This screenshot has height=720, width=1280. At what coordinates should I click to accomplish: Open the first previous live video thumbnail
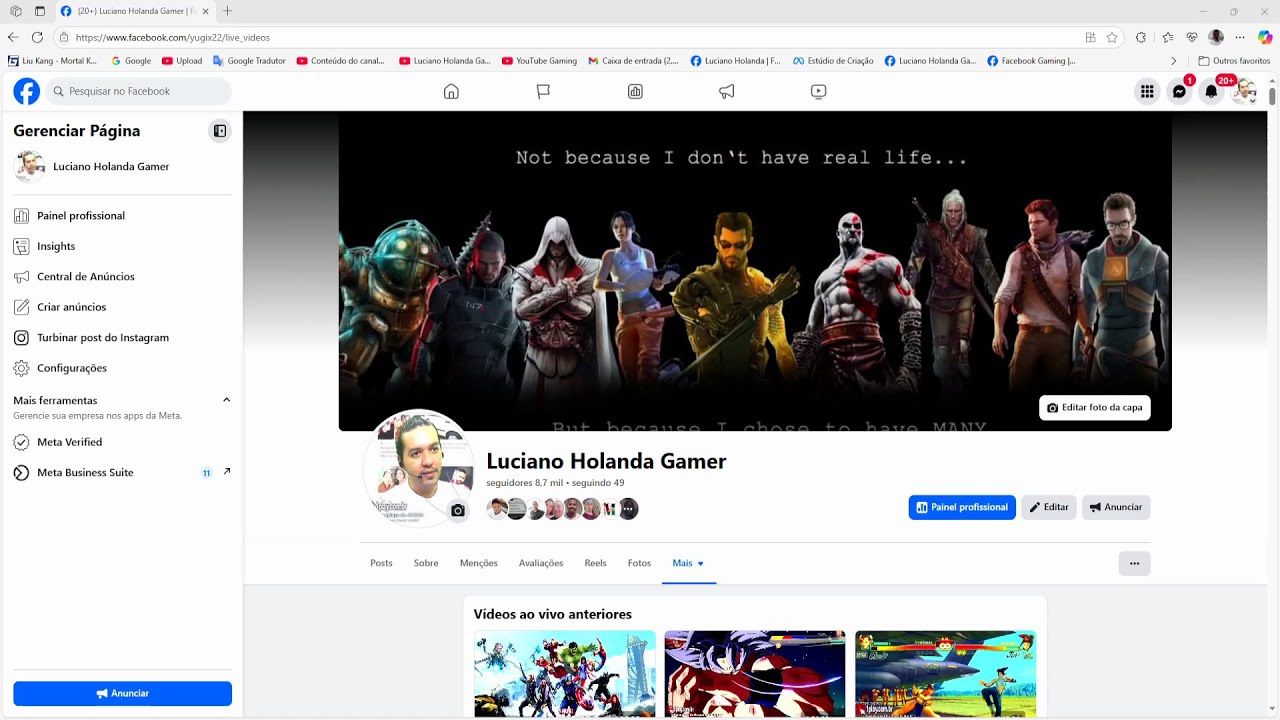[564, 673]
